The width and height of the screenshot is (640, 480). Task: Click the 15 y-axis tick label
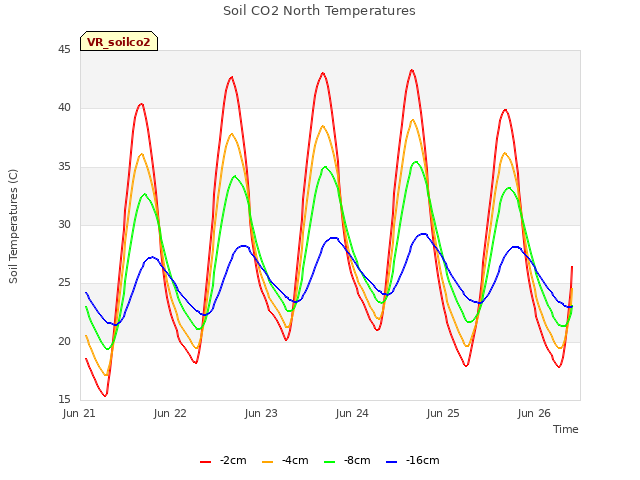click(x=64, y=399)
